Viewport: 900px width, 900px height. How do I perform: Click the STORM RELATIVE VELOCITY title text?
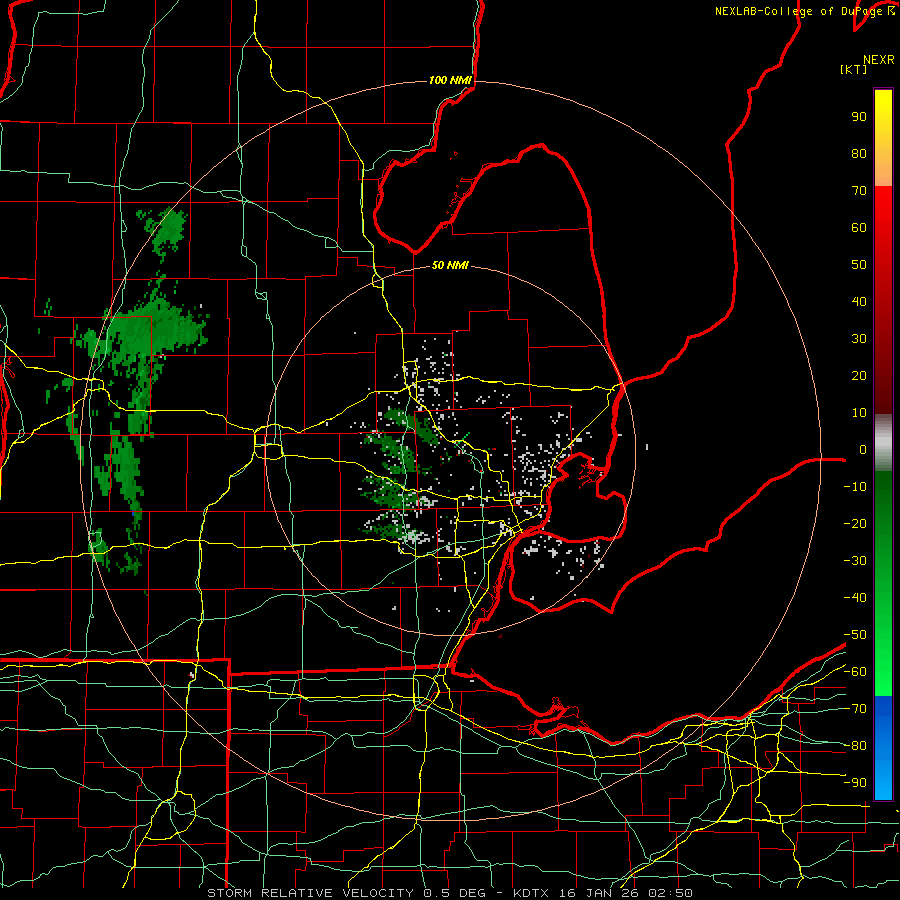[310, 893]
